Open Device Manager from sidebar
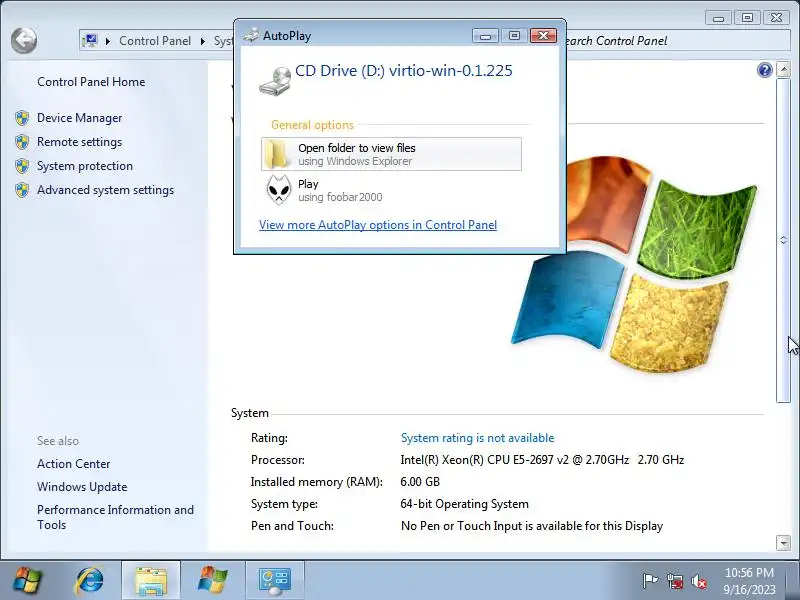 pyautogui.click(x=80, y=118)
